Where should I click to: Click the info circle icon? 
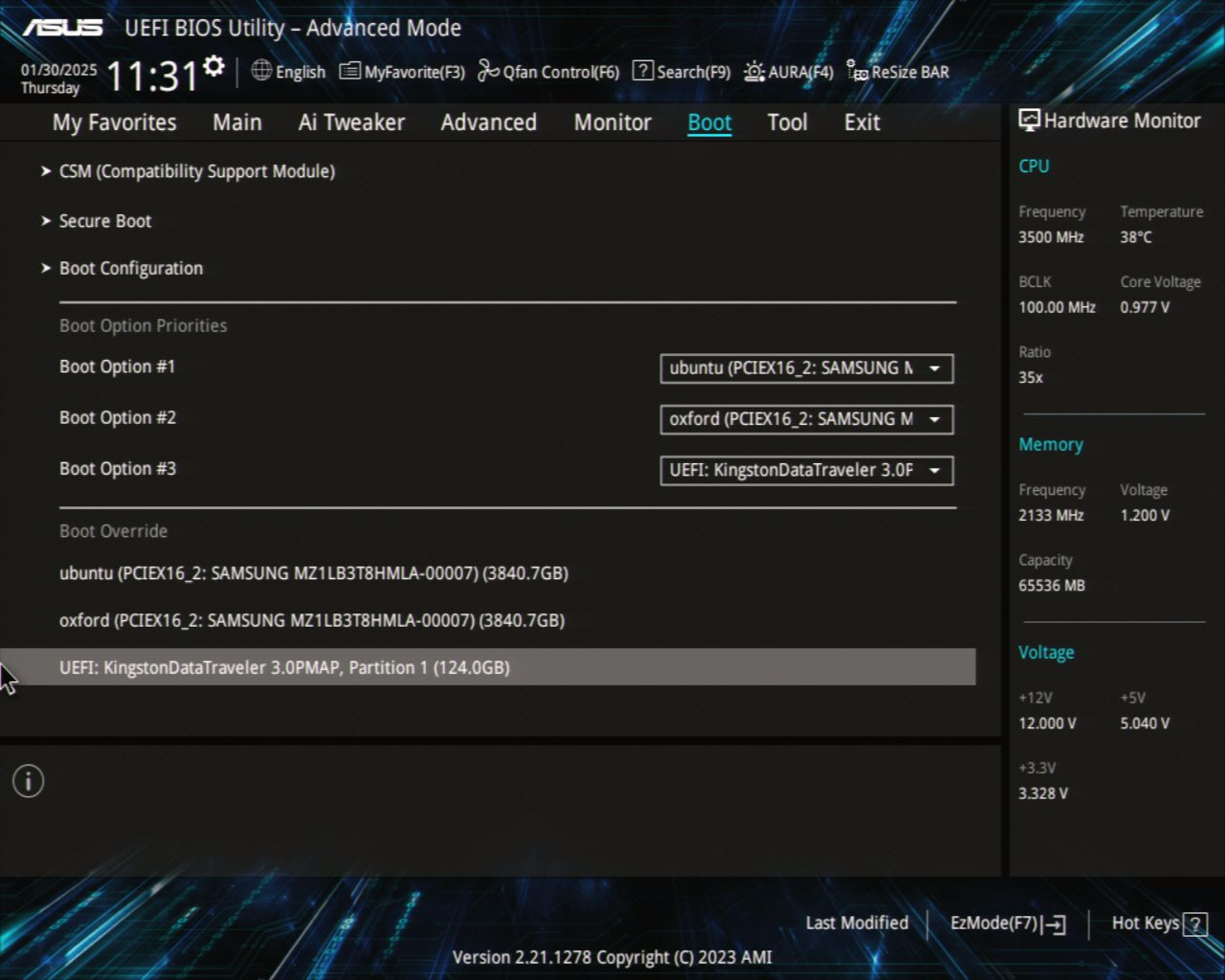tap(28, 782)
